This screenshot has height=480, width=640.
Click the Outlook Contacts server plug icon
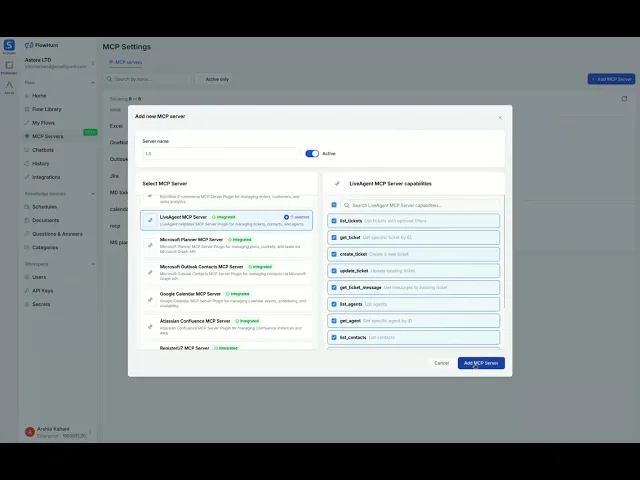coord(150,272)
